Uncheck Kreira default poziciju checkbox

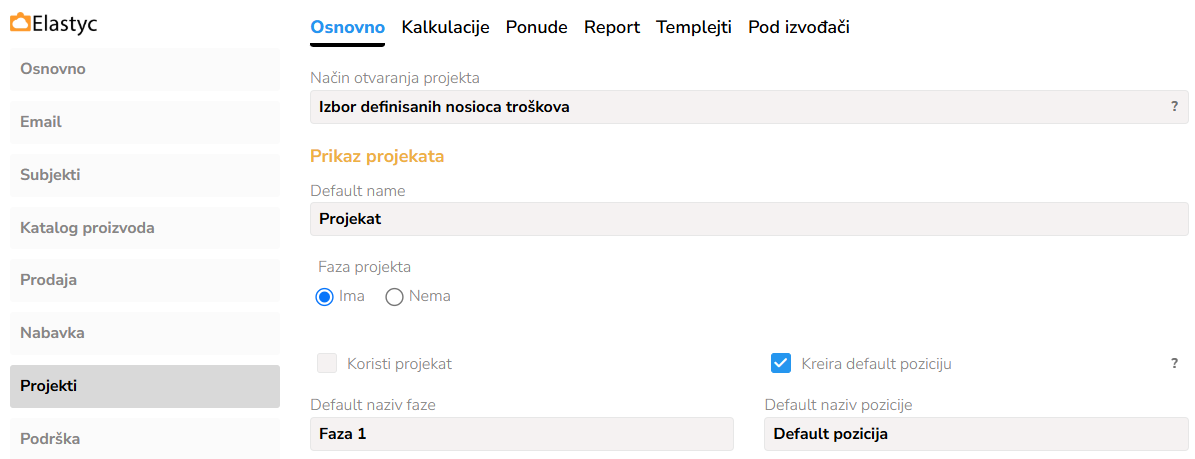click(782, 363)
